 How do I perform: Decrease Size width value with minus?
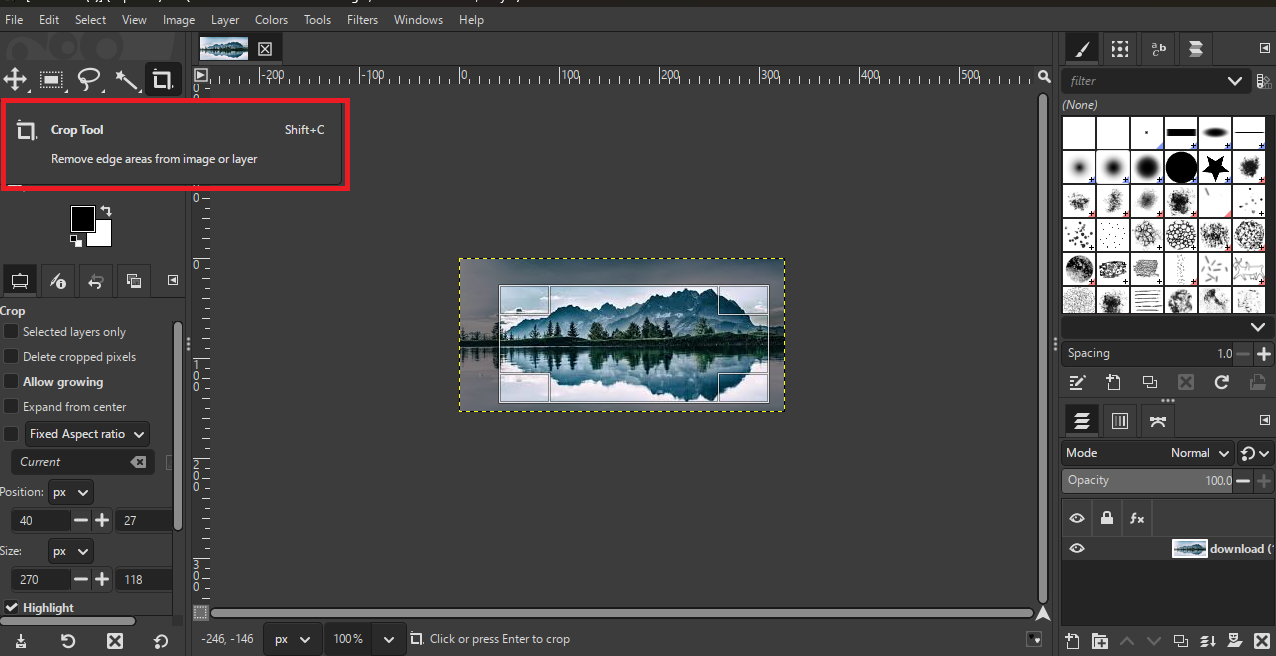(82, 579)
